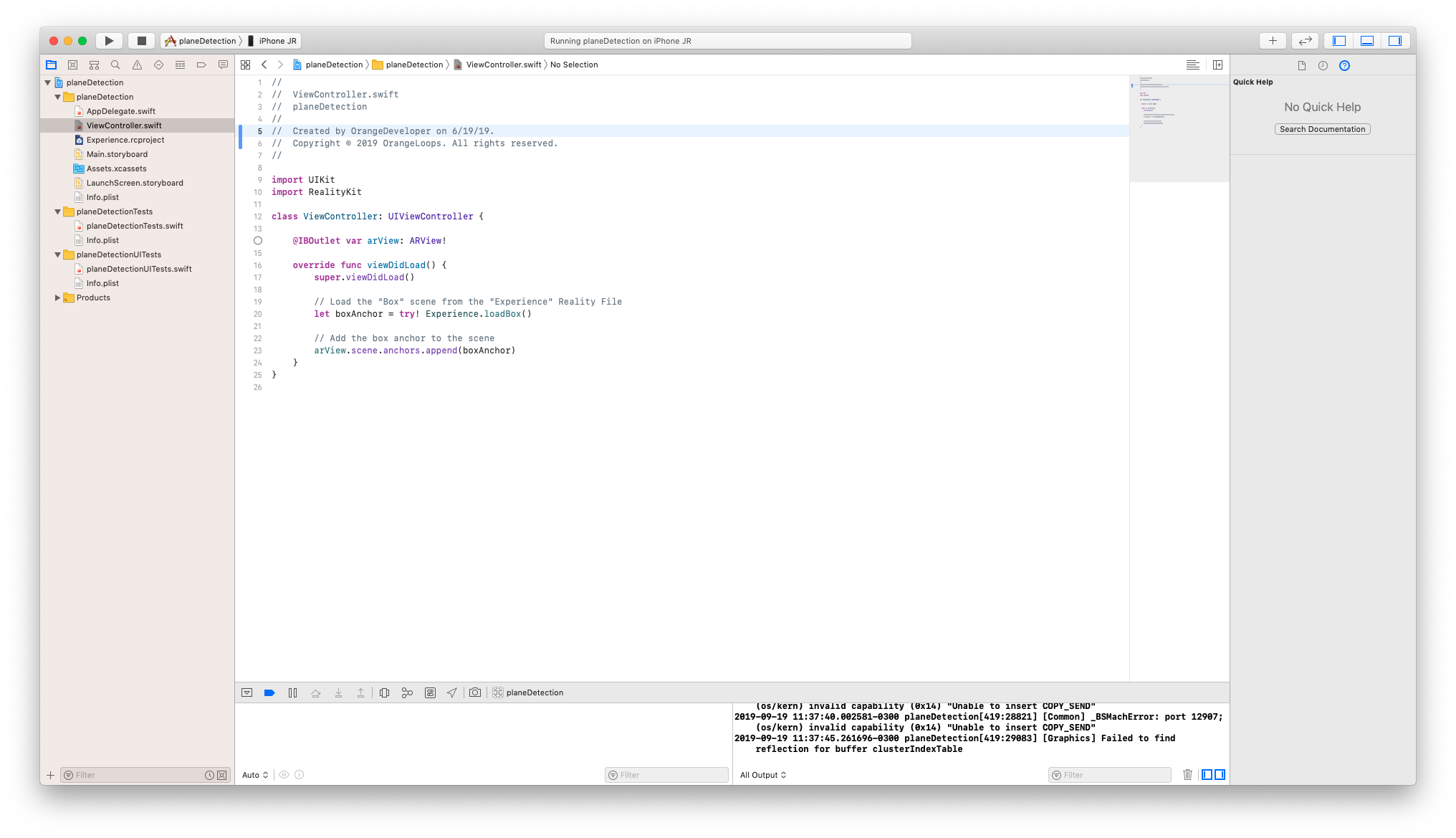Click Search Documentation button
Image resolution: width=1456 pixels, height=838 pixels.
(1322, 129)
